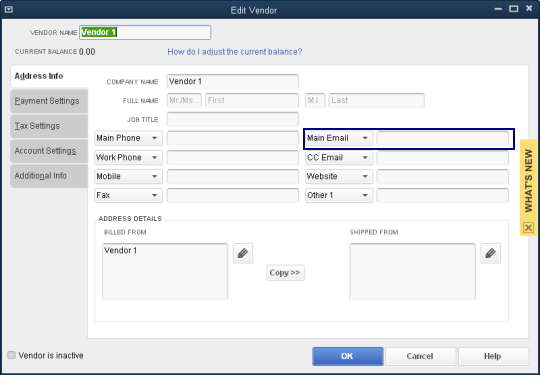The width and height of the screenshot is (540, 375).
Task: Click the First name field
Action: click(x=252, y=100)
